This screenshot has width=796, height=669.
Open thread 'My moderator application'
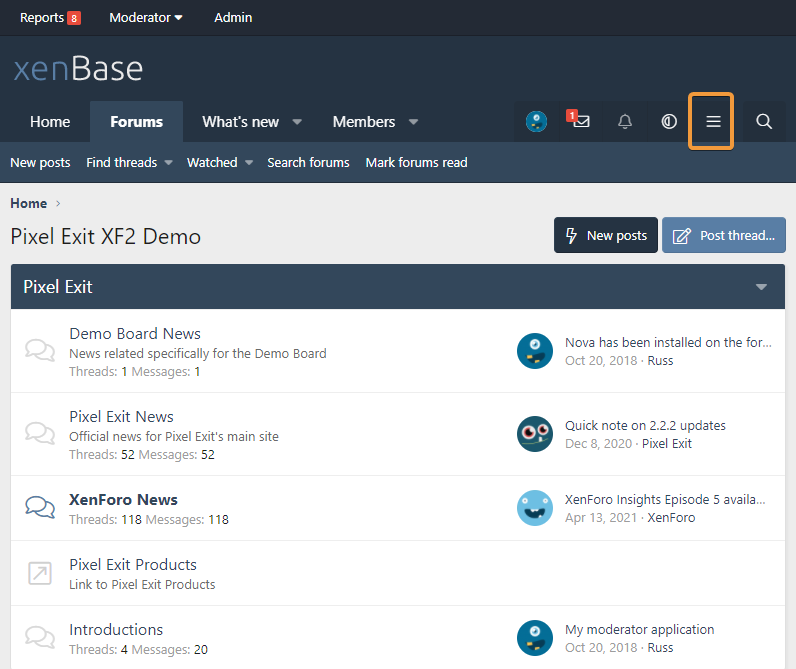point(640,630)
